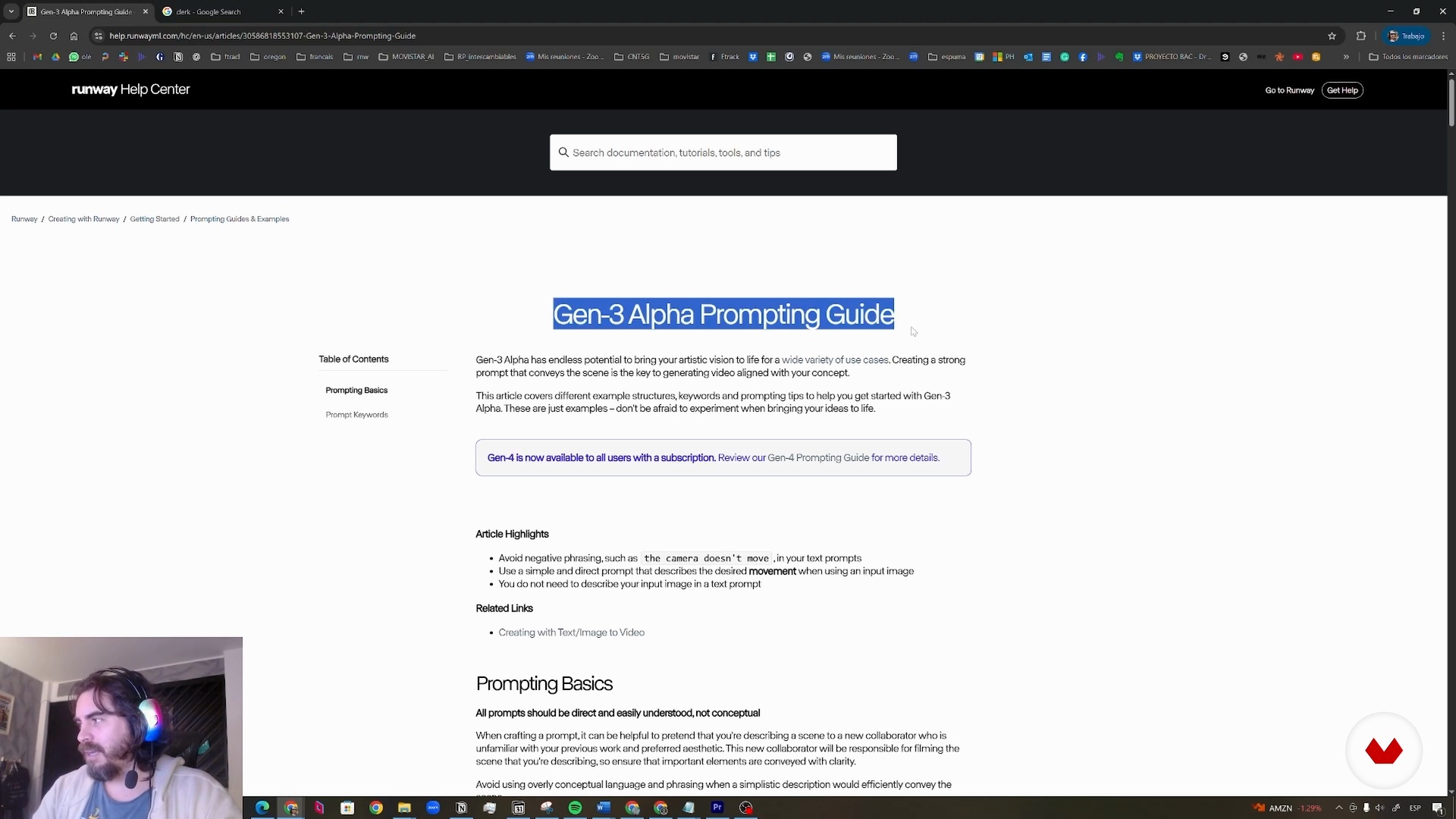Viewport: 1456px width, 819px height.
Task: Open Spotify from the taskbar
Action: (575, 808)
